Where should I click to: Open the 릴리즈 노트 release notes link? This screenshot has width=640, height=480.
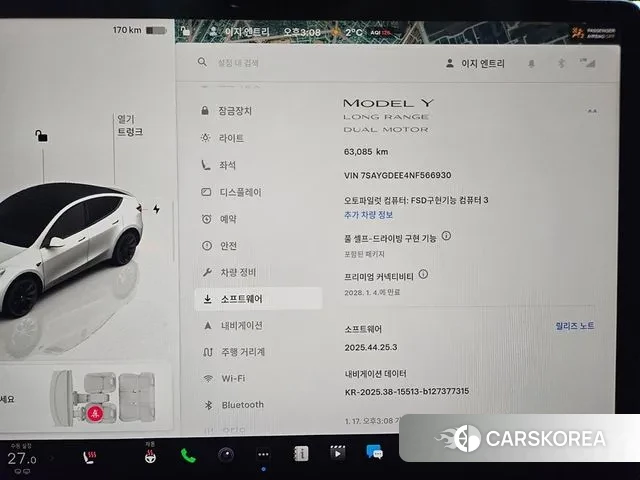pyautogui.click(x=575, y=326)
